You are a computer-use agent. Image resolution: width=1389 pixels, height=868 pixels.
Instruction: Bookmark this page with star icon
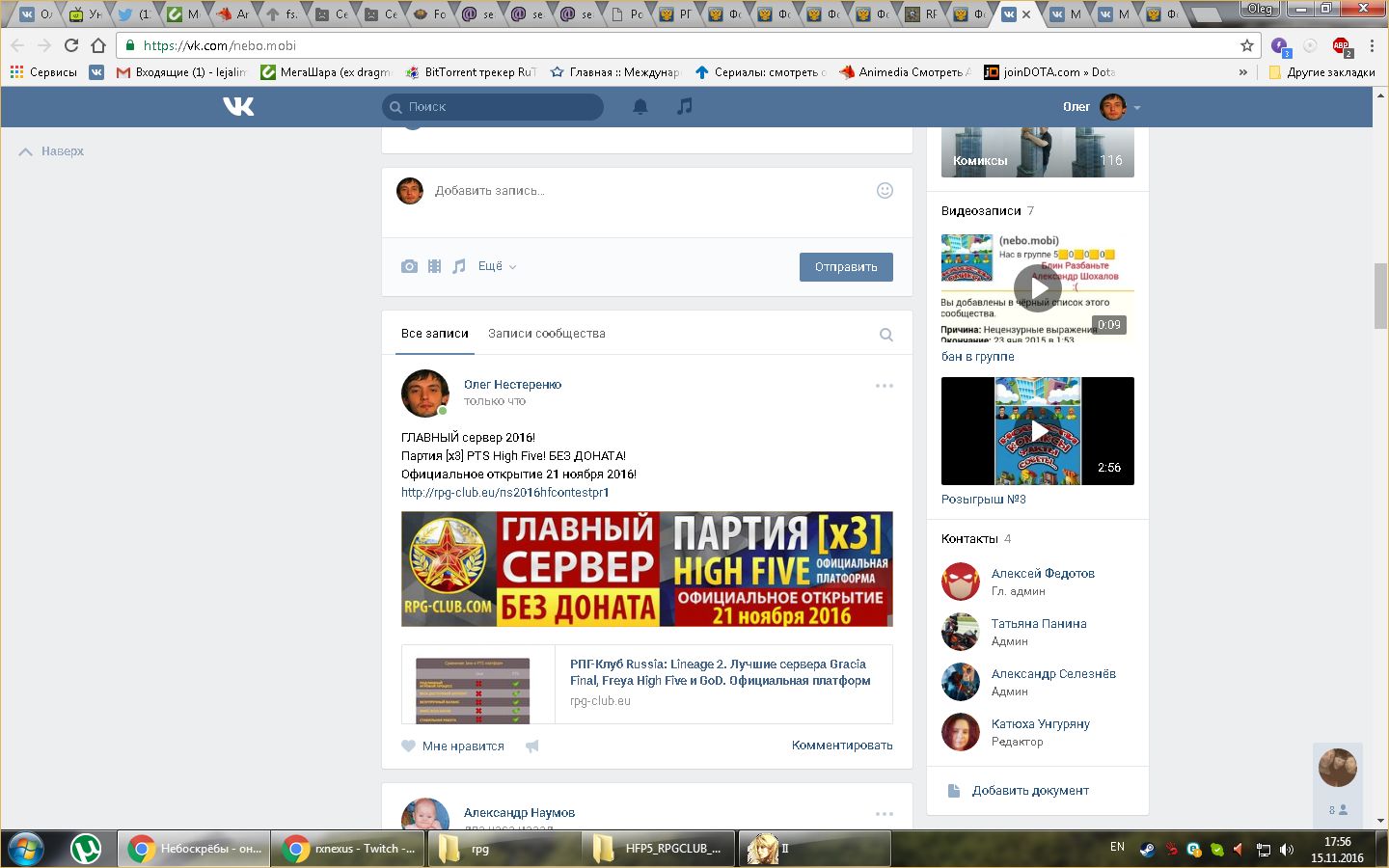coord(1246,45)
